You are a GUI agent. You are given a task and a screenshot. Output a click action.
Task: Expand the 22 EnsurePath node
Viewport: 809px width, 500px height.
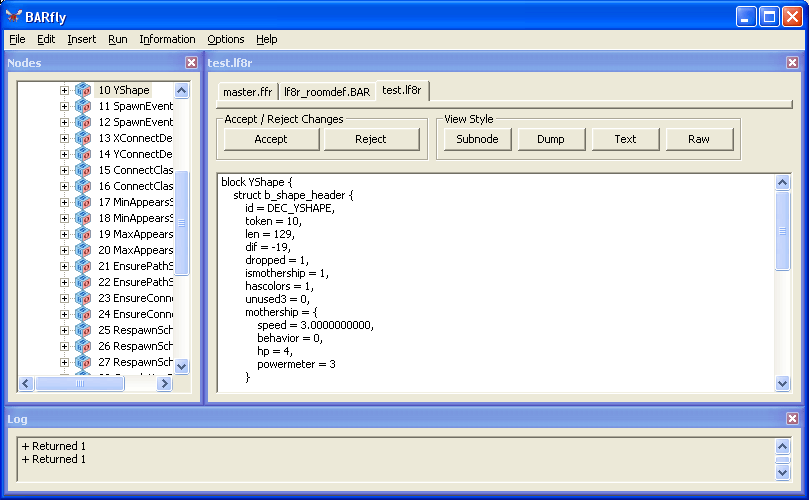point(64,282)
